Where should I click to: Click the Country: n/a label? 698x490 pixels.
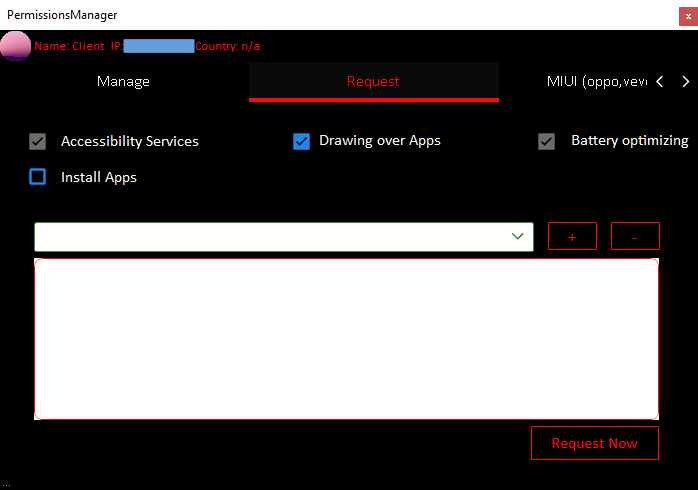point(228,46)
